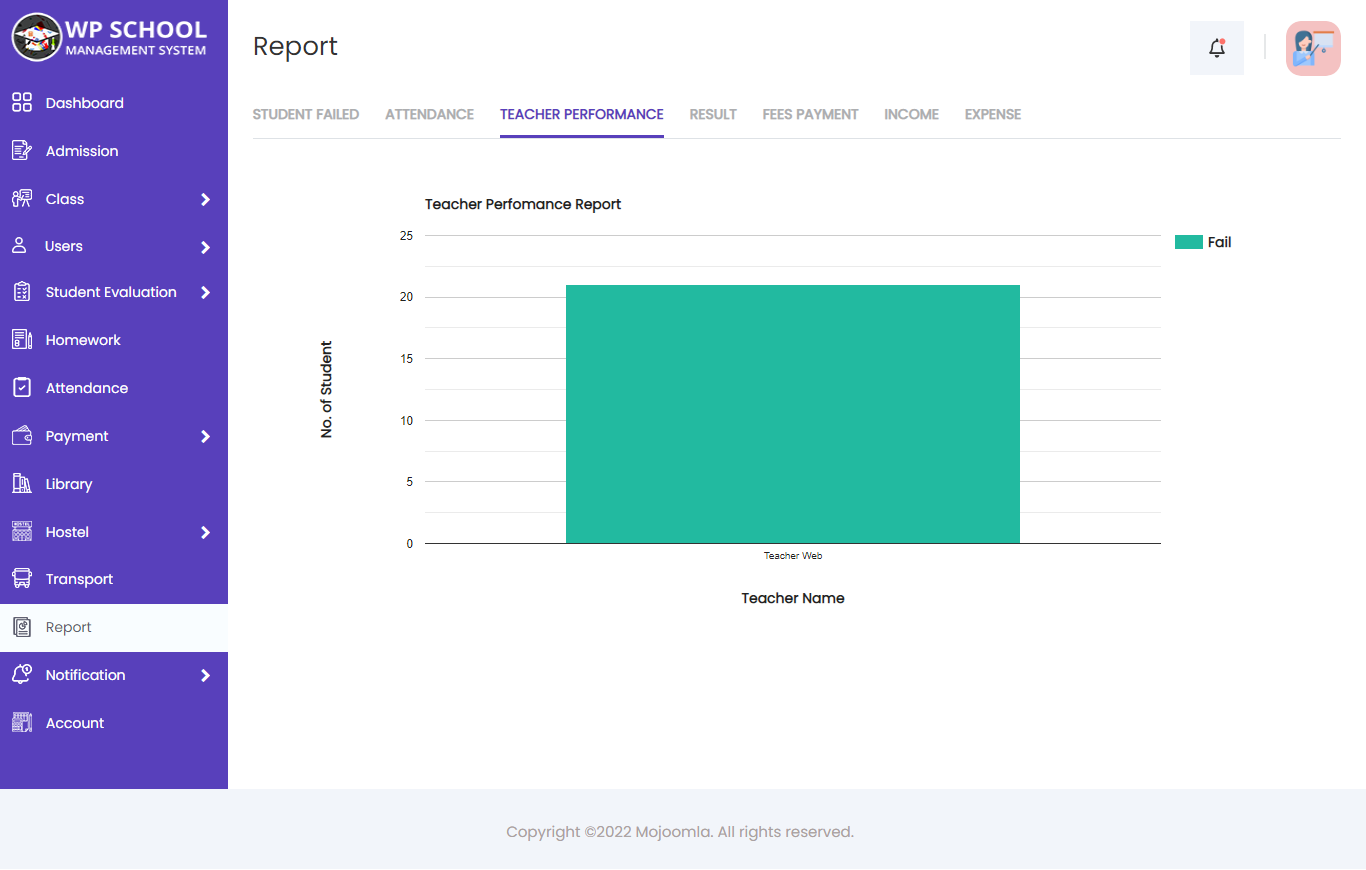Click the Users person icon

coord(19,245)
